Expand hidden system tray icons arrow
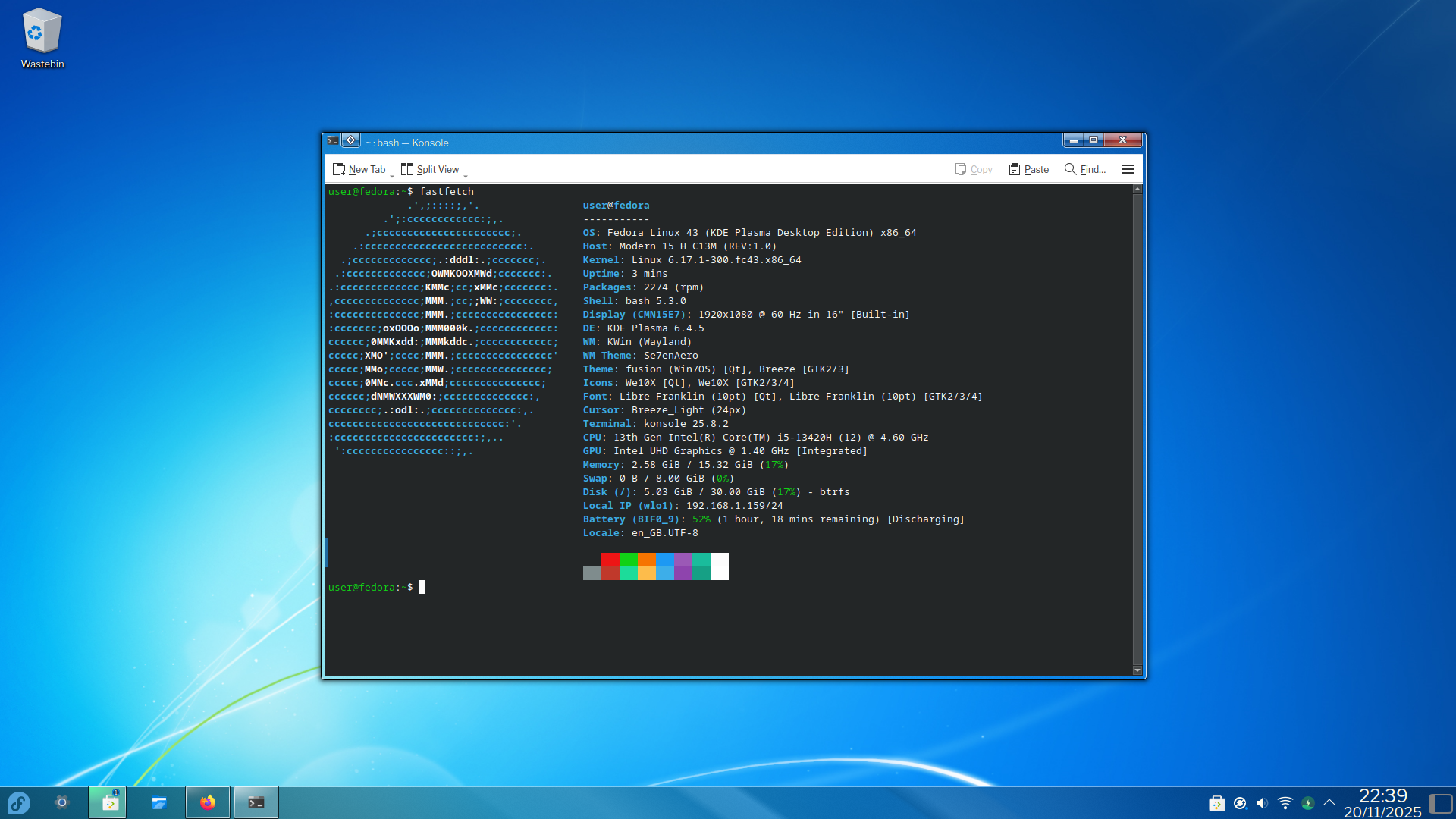The height and width of the screenshot is (819, 1456). coord(1329,802)
